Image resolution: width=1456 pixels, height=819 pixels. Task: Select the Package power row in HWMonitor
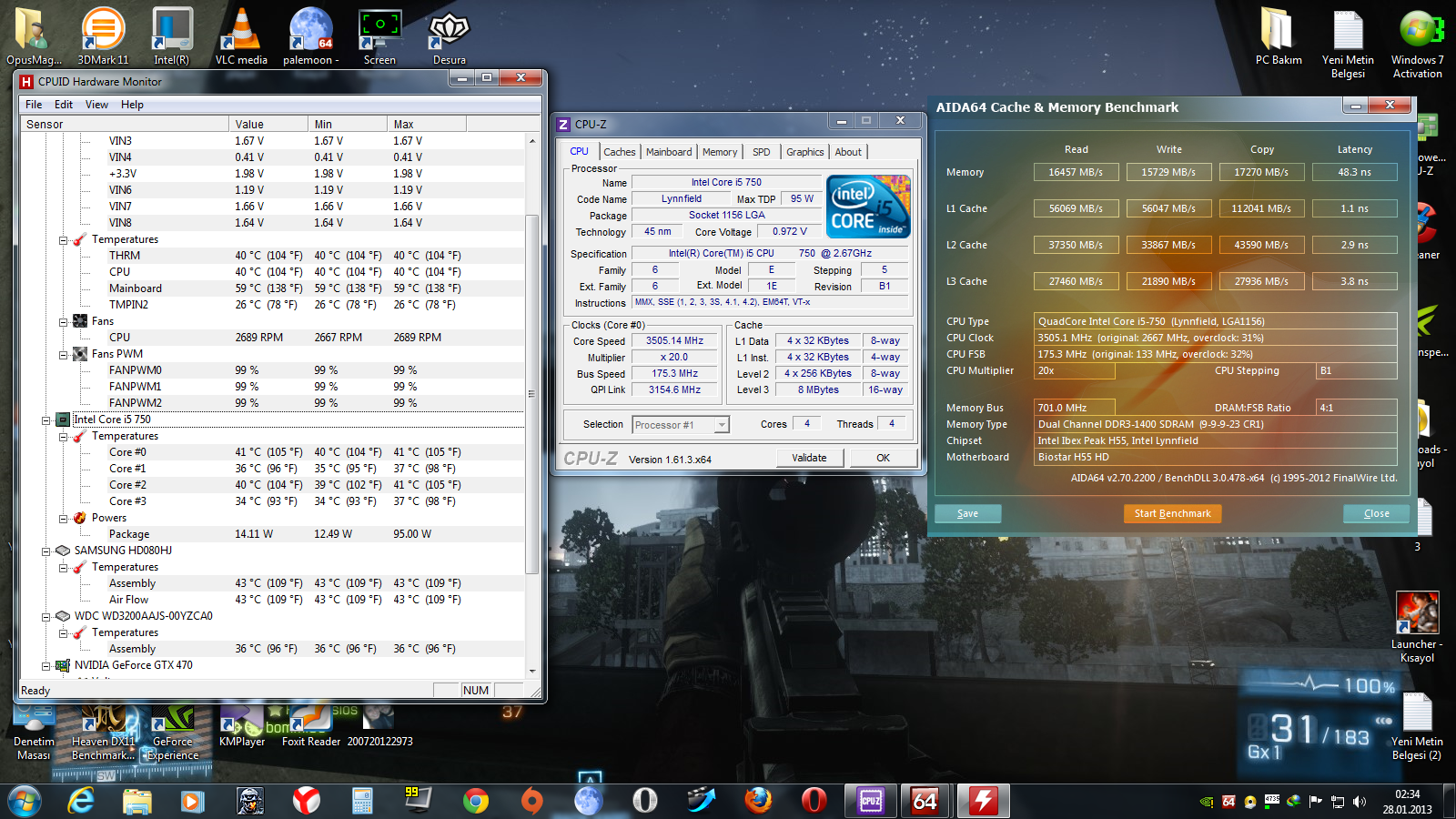point(273,534)
